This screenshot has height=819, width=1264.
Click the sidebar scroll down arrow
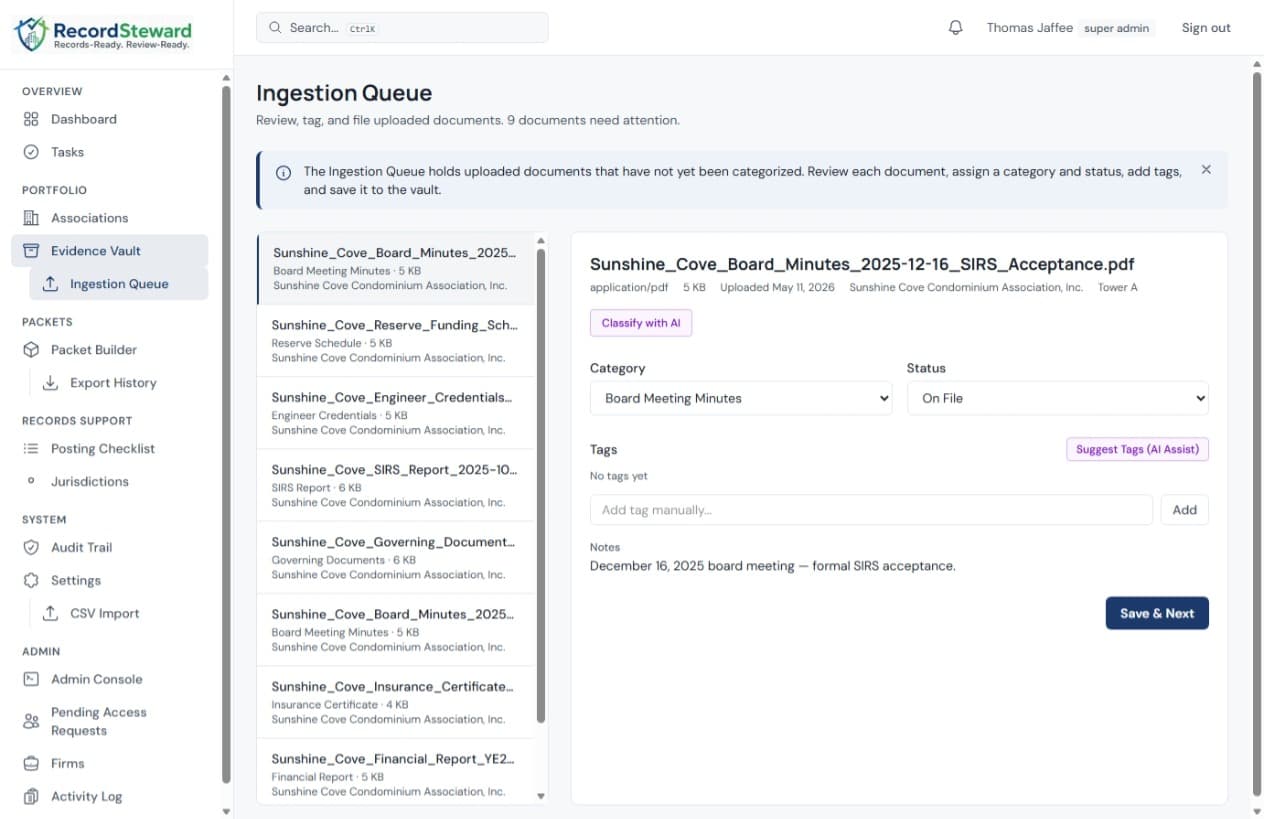226,811
